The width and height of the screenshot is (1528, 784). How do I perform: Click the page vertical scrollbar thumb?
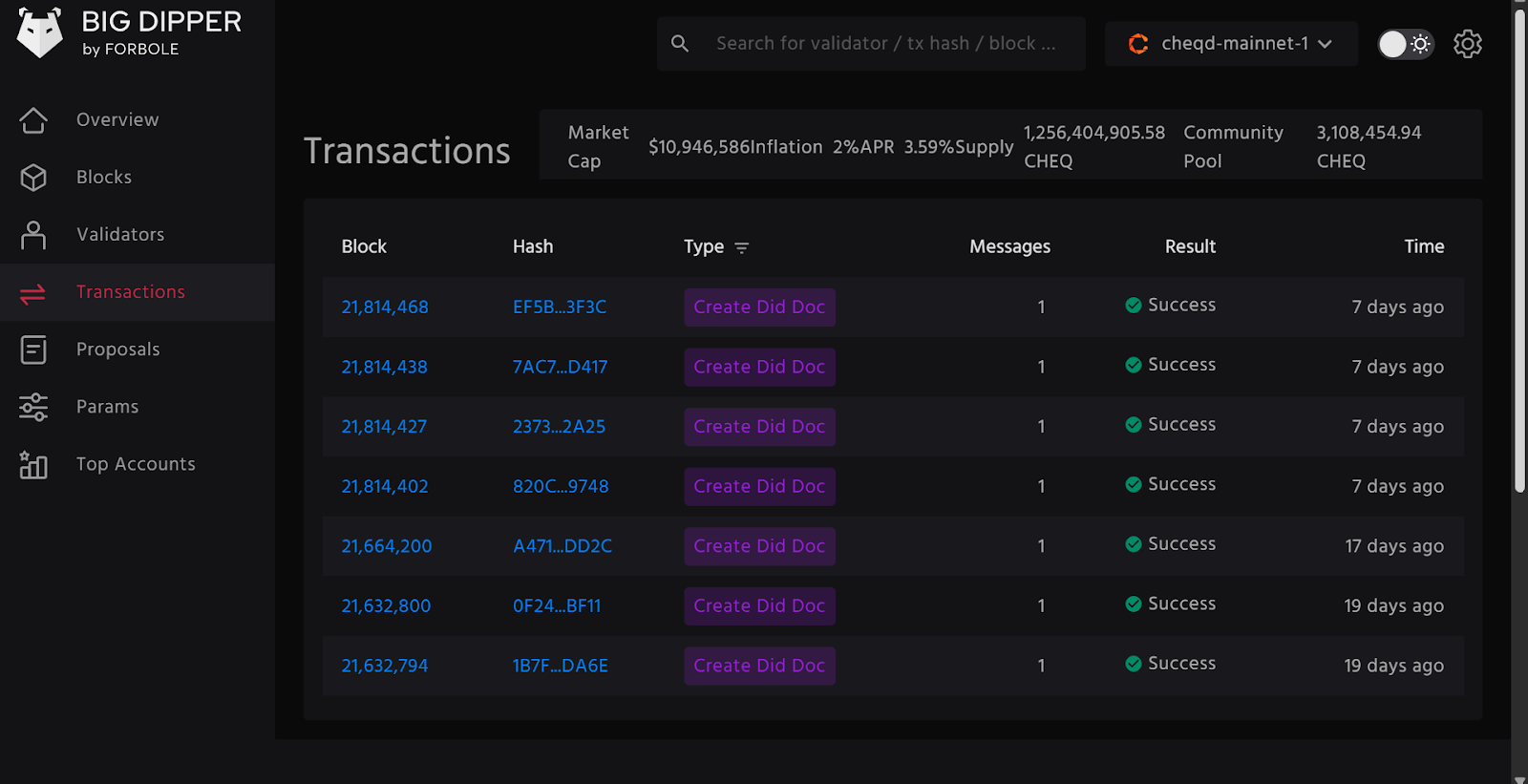1519,248
